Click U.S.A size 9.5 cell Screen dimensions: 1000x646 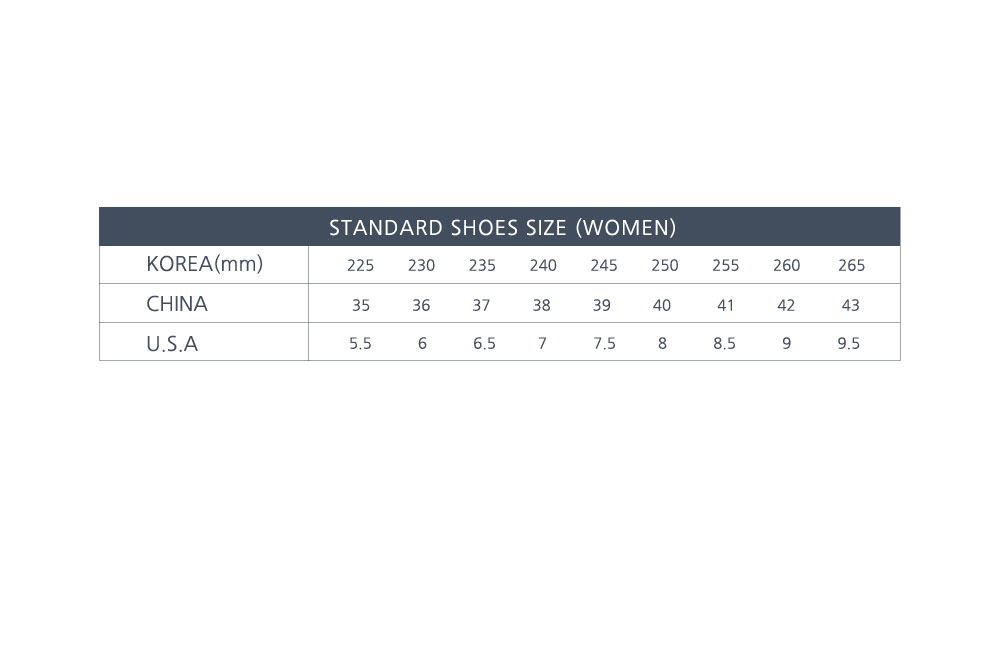pyautogui.click(x=848, y=344)
